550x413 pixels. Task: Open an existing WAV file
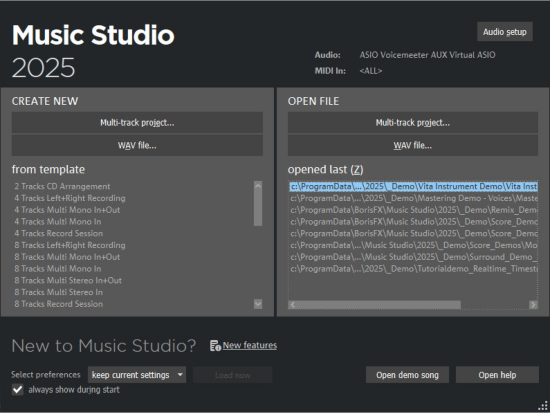pyautogui.click(x=413, y=145)
